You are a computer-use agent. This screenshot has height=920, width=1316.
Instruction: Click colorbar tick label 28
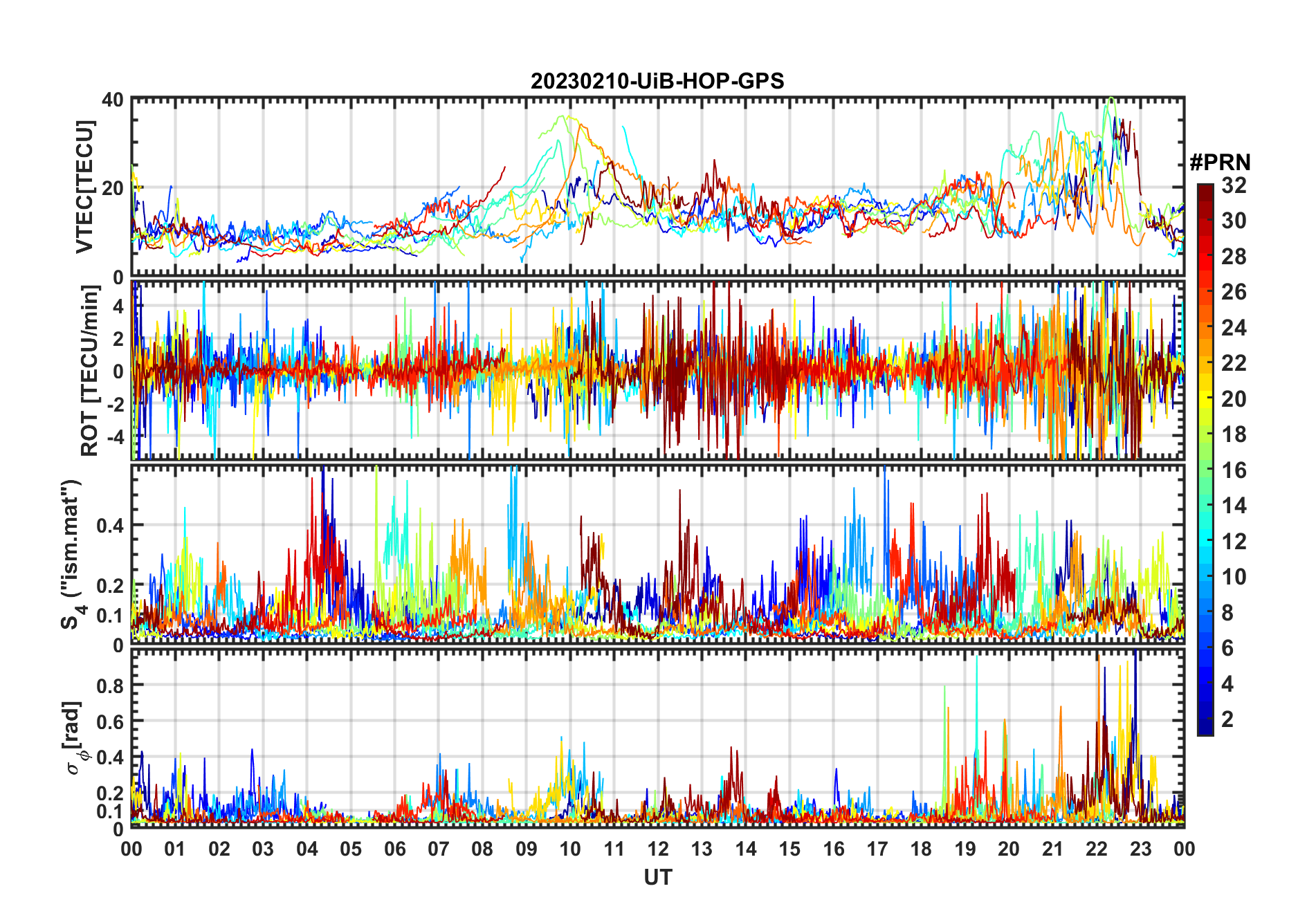coord(1234,257)
